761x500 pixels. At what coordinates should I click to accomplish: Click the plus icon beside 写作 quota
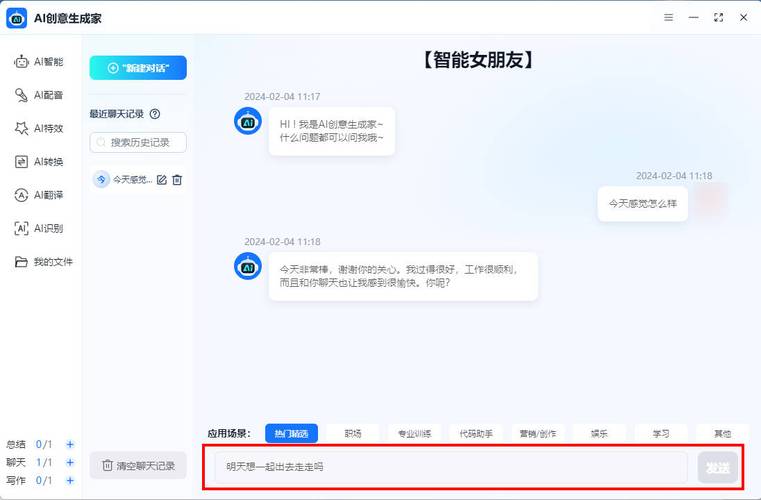[70, 481]
